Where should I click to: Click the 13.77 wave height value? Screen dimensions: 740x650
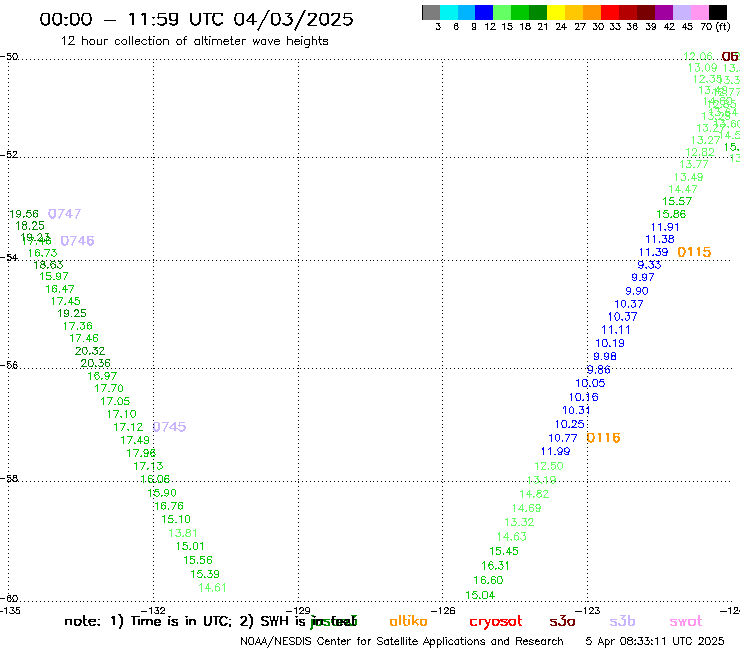click(694, 164)
